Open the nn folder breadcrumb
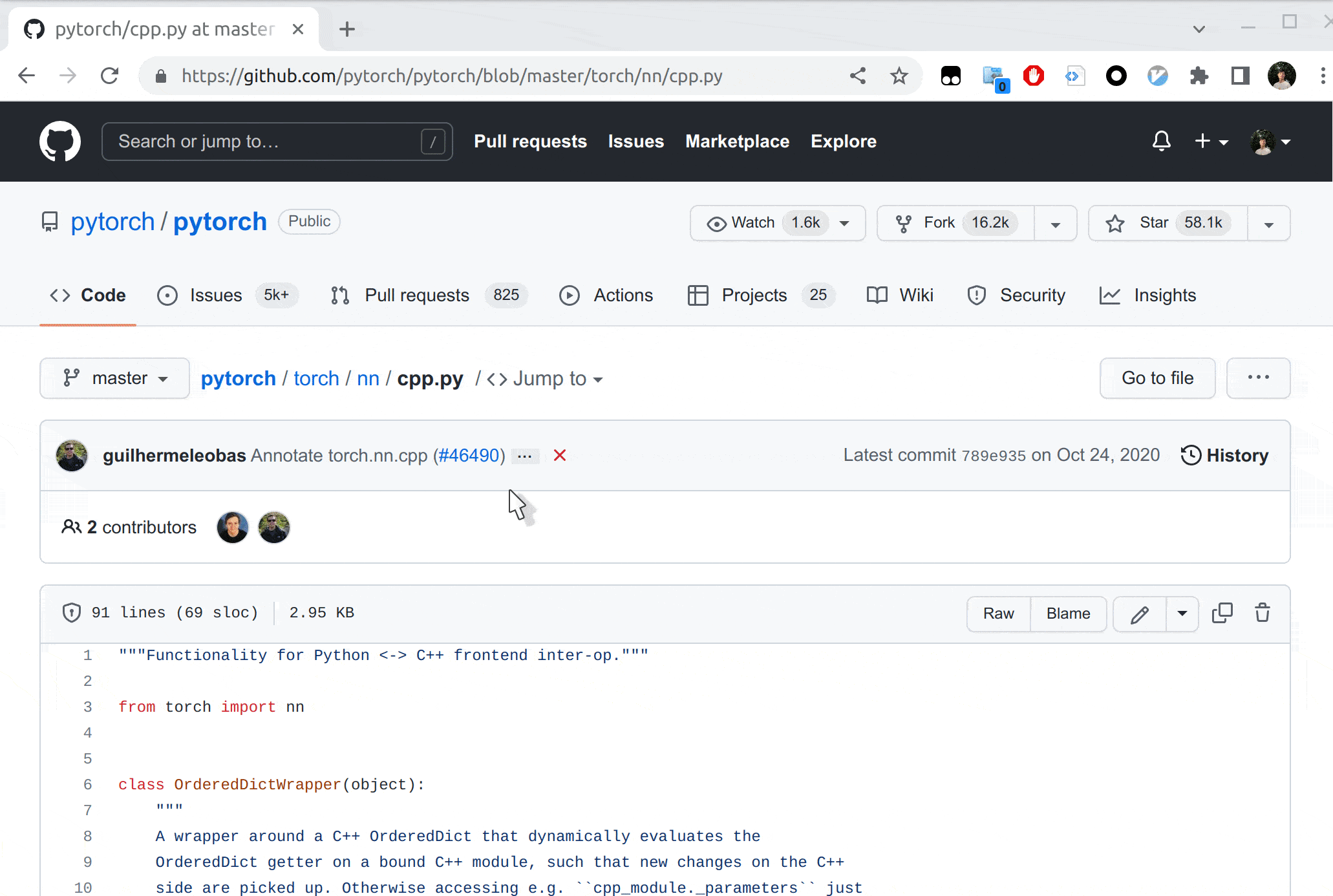 [368, 378]
